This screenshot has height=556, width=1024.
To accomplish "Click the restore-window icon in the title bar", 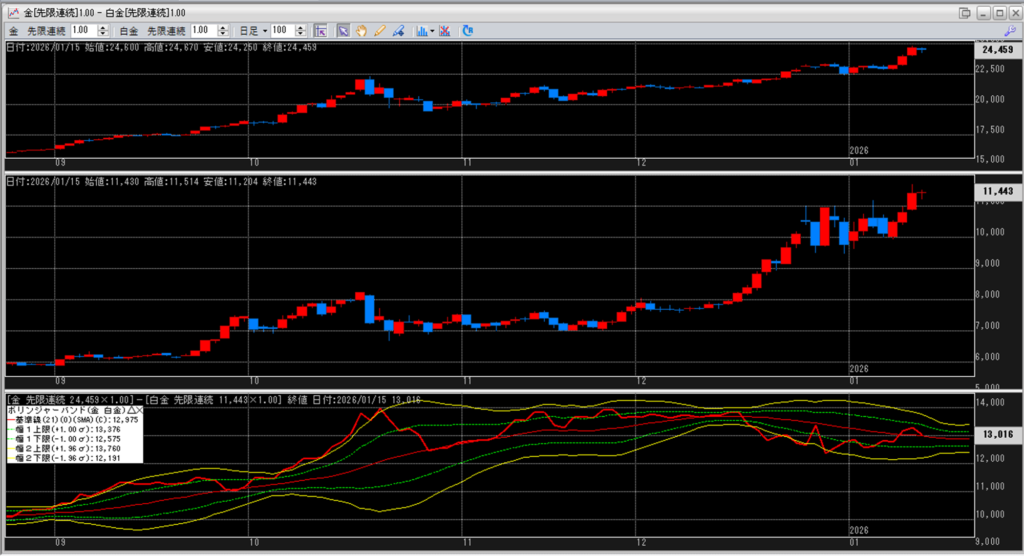I will click(x=964, y=12).
